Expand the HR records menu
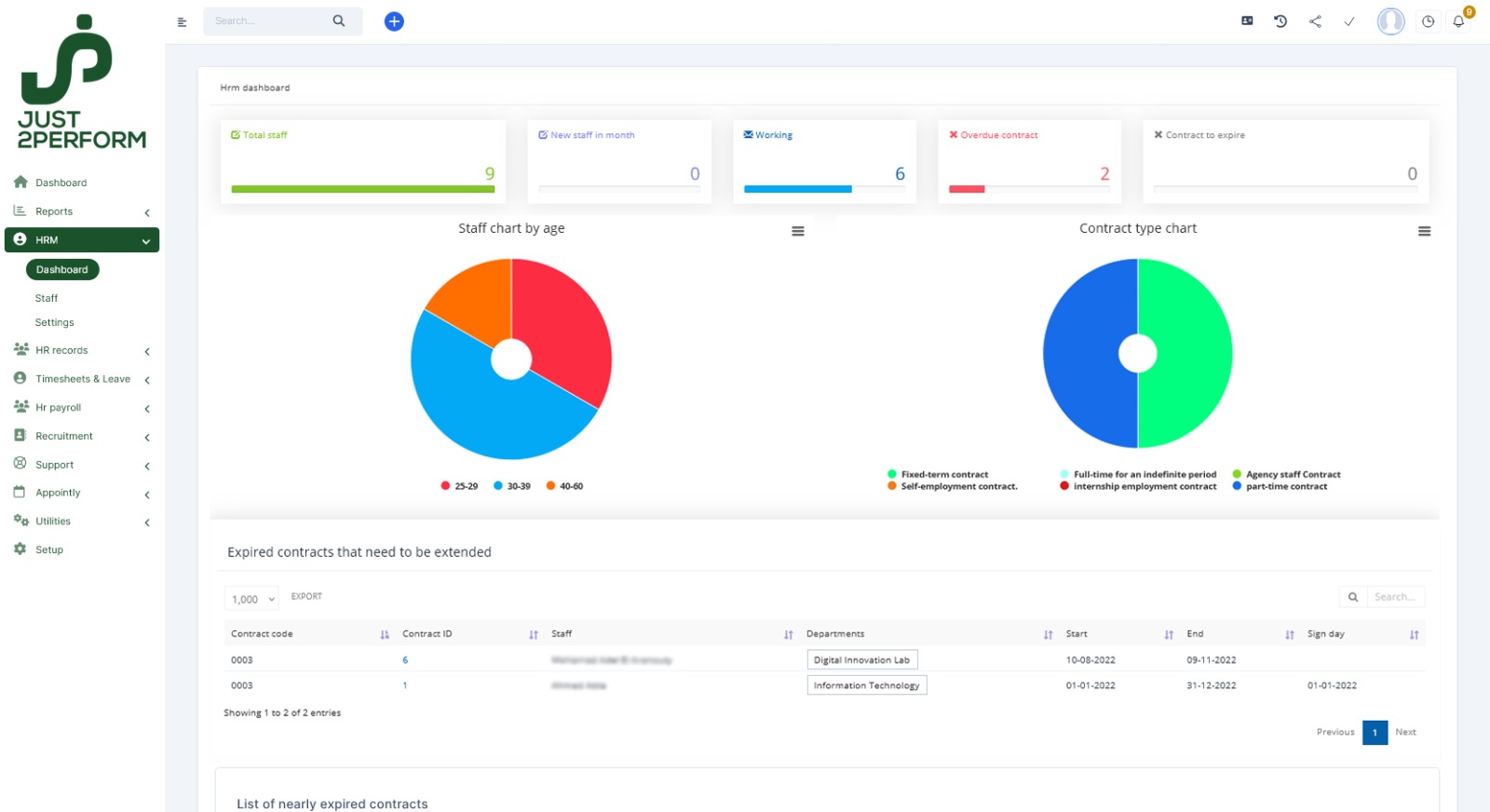The image size is (1490, 812). [x=82, y=350]
